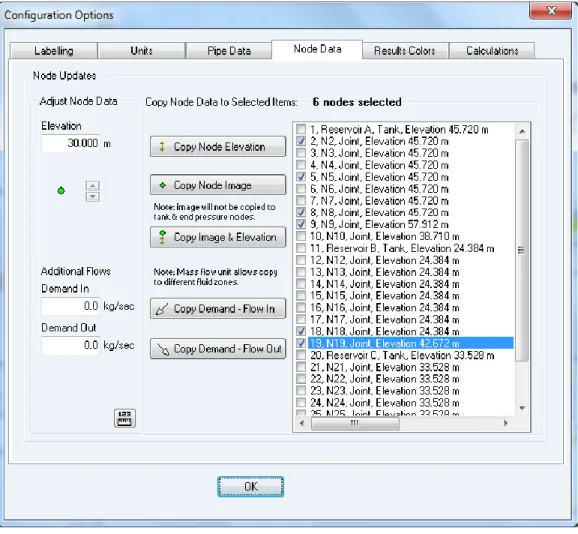Screen dimensions: 578x534
Task: Go to the Pipe Data tab
Action: 229,51
